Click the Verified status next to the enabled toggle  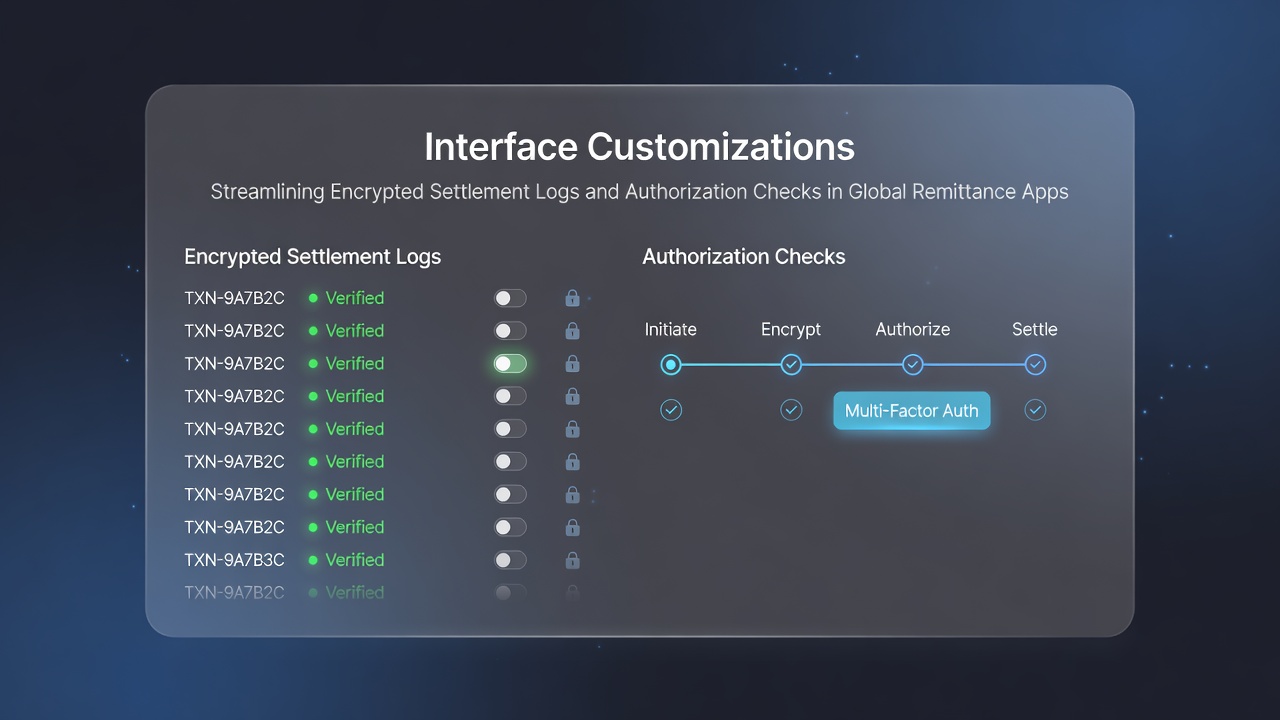(x=355, y=363)
